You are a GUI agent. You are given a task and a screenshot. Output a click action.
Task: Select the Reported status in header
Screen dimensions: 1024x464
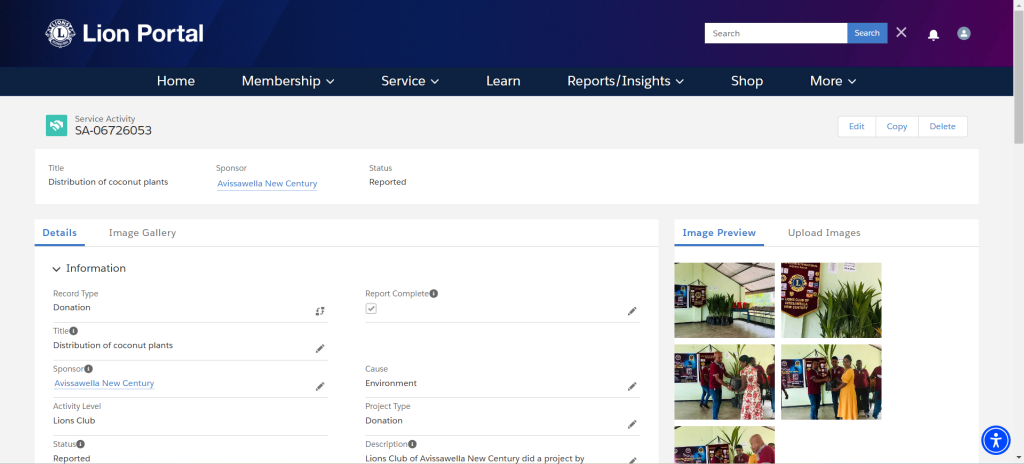click(x=387, y=182)
